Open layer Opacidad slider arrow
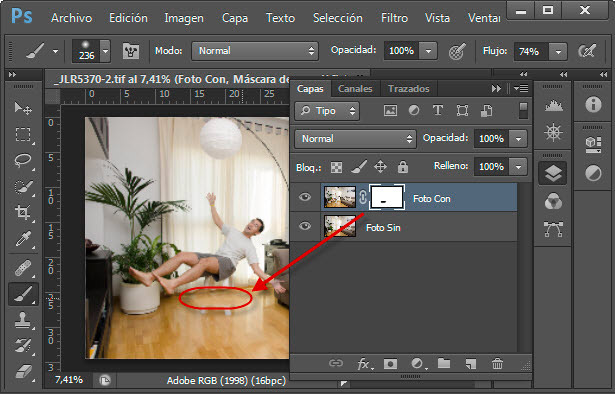This screenshot has width=615, height=394. click(518, 138)
